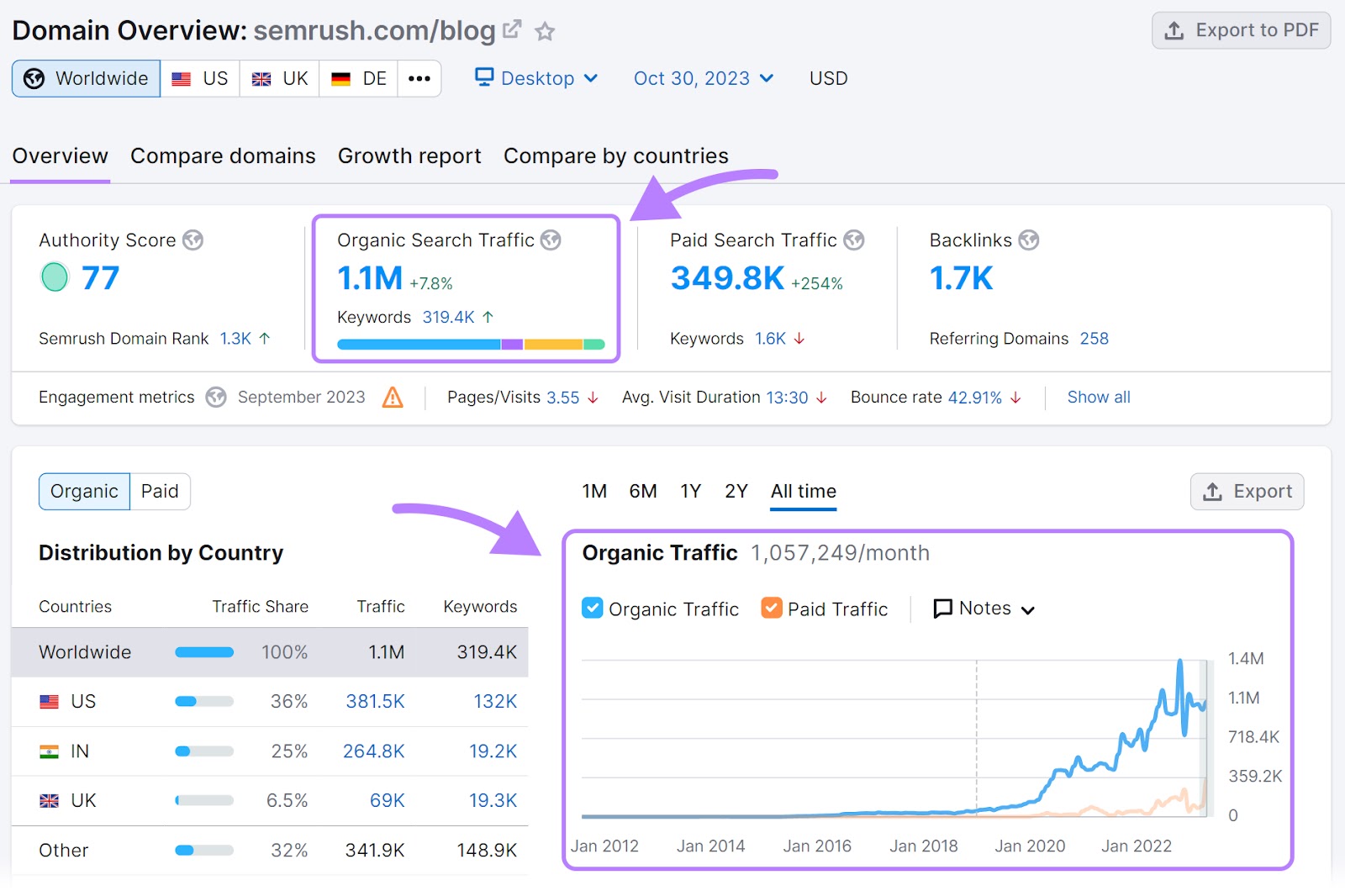Click the favorite star icon beside domain

(x=546, y=32)
